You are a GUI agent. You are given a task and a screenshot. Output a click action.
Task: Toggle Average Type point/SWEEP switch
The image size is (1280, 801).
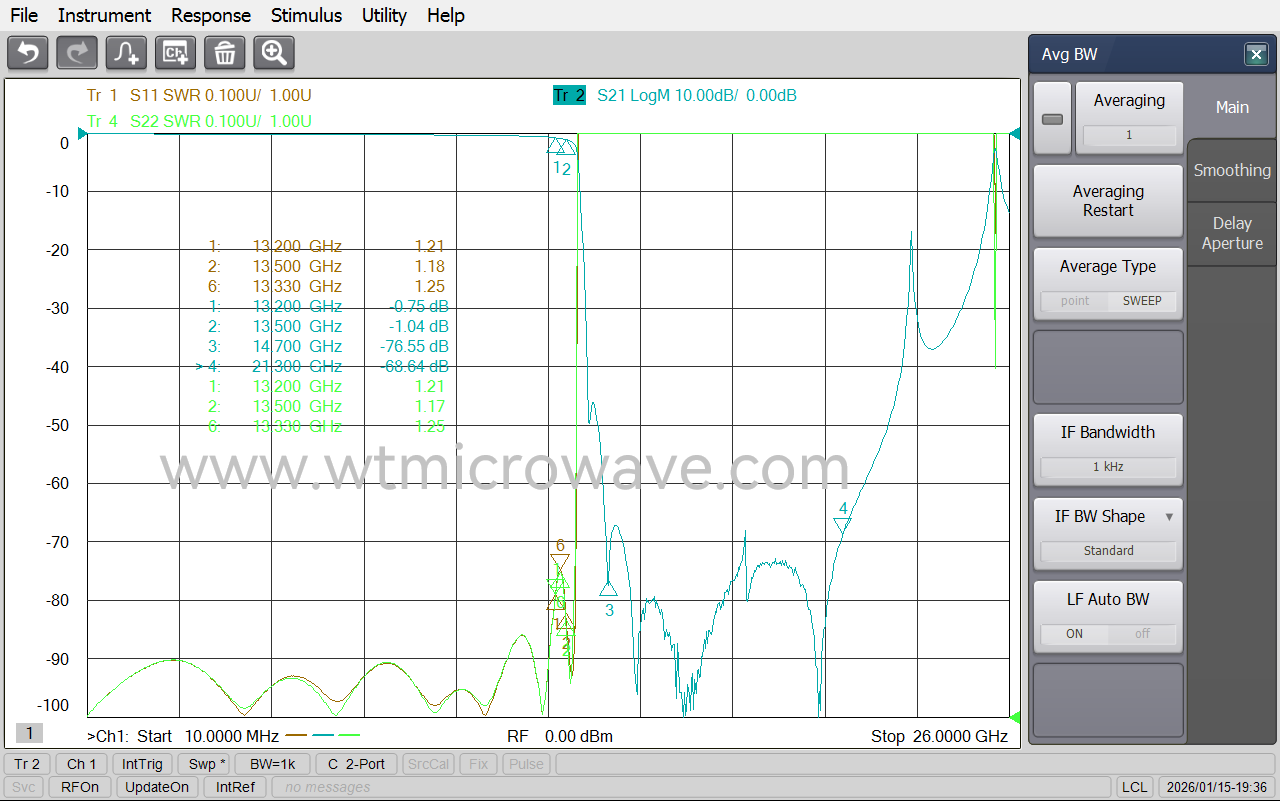(x=1108, y=301)
